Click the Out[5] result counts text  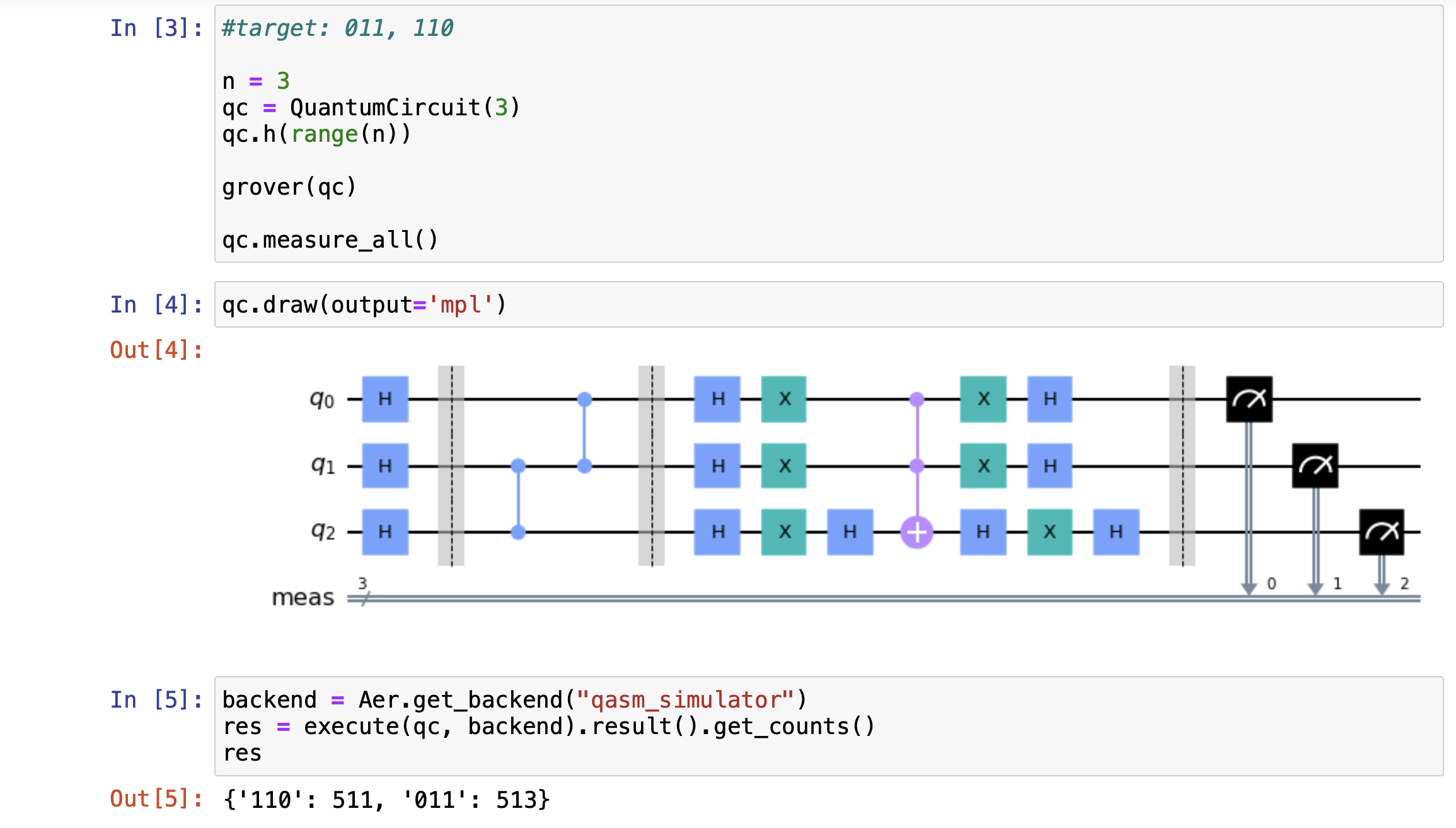[386, 800]
